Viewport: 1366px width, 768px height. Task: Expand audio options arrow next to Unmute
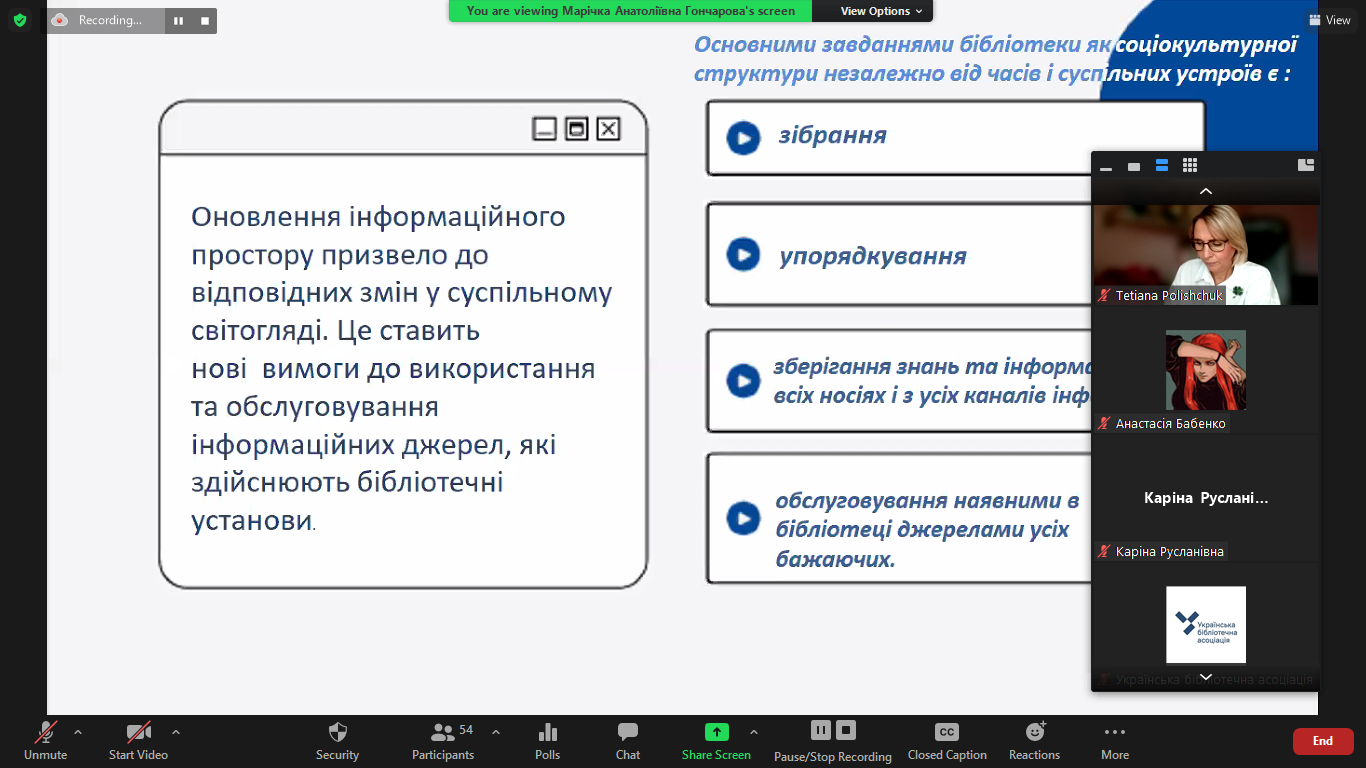tap(78, 731)
